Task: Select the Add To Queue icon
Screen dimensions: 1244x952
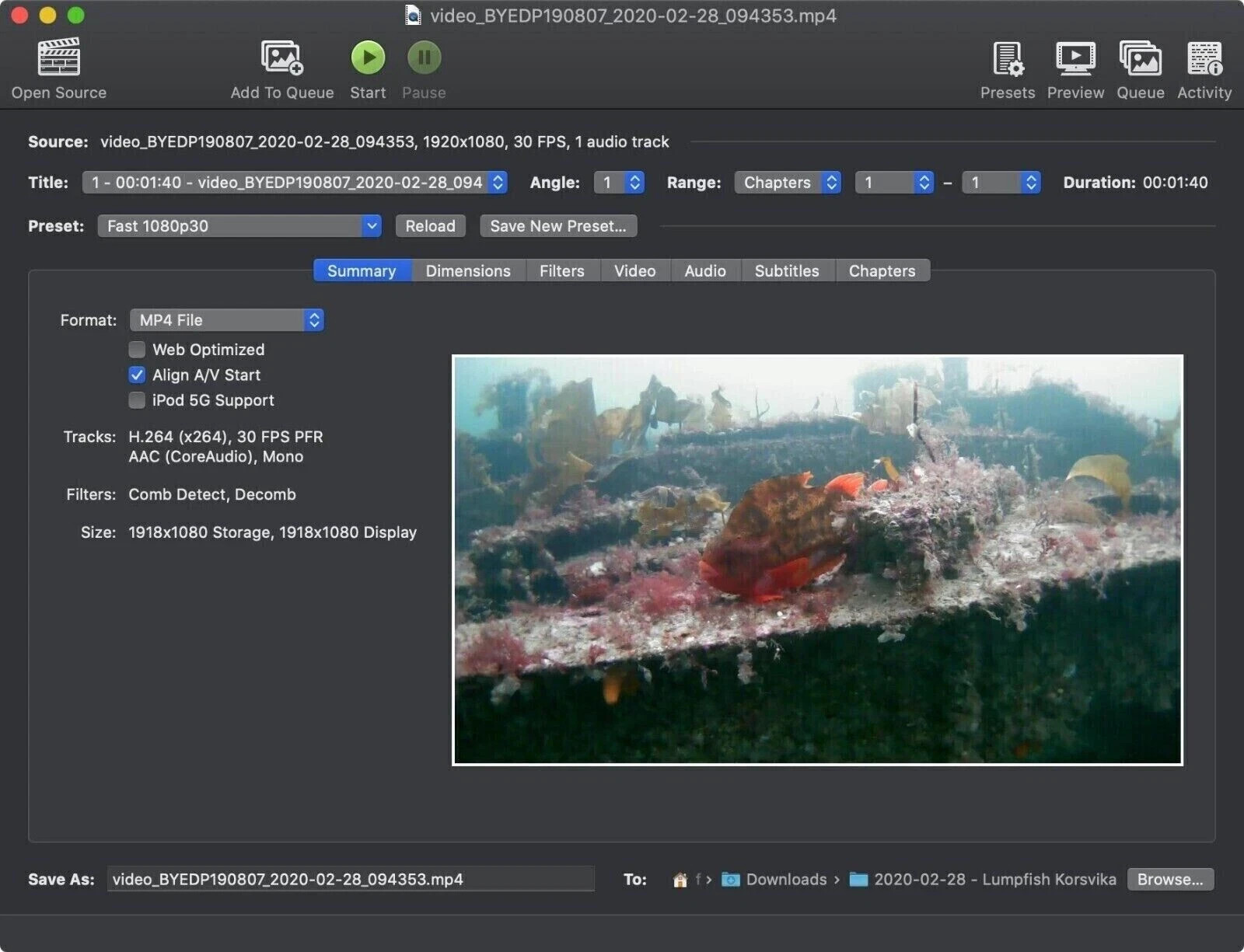Action: 281,58
